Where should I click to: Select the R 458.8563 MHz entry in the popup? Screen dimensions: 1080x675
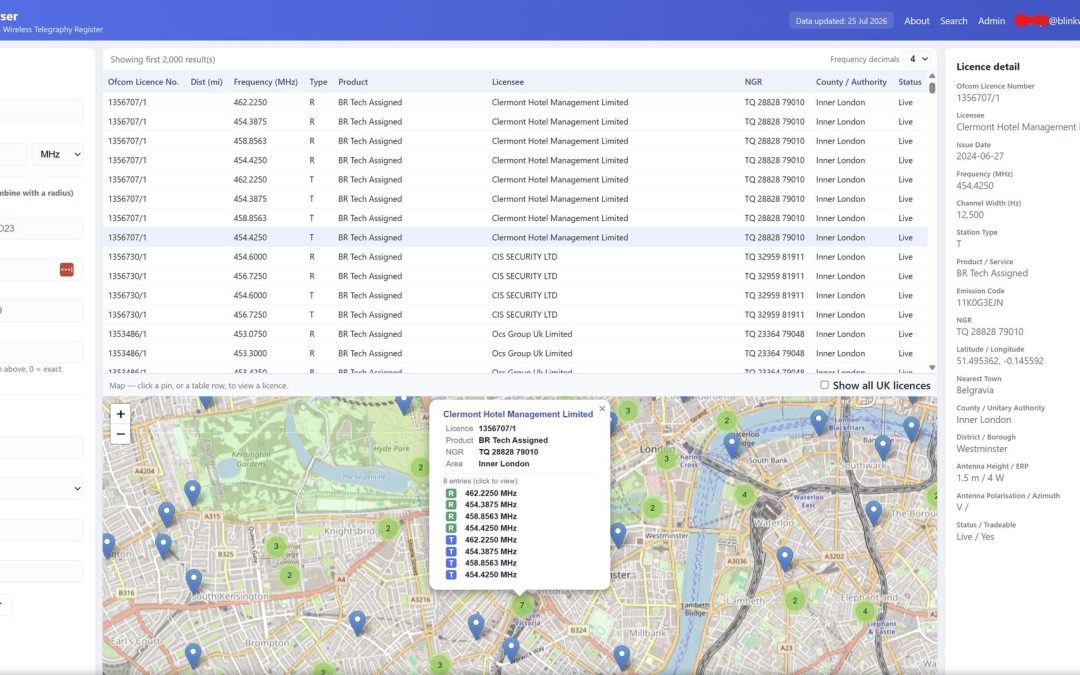pyautogui.click(x=481, y=517)
